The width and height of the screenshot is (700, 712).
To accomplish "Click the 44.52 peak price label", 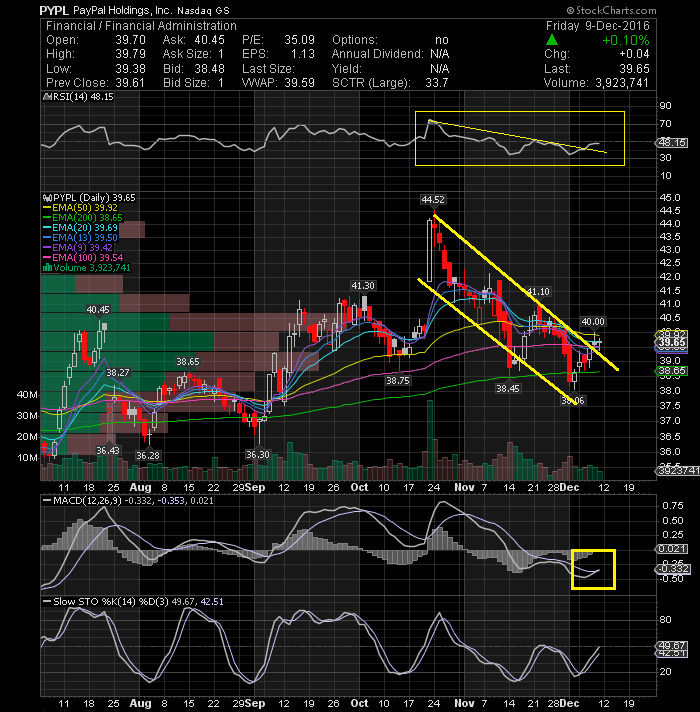I will click(433, 200).
